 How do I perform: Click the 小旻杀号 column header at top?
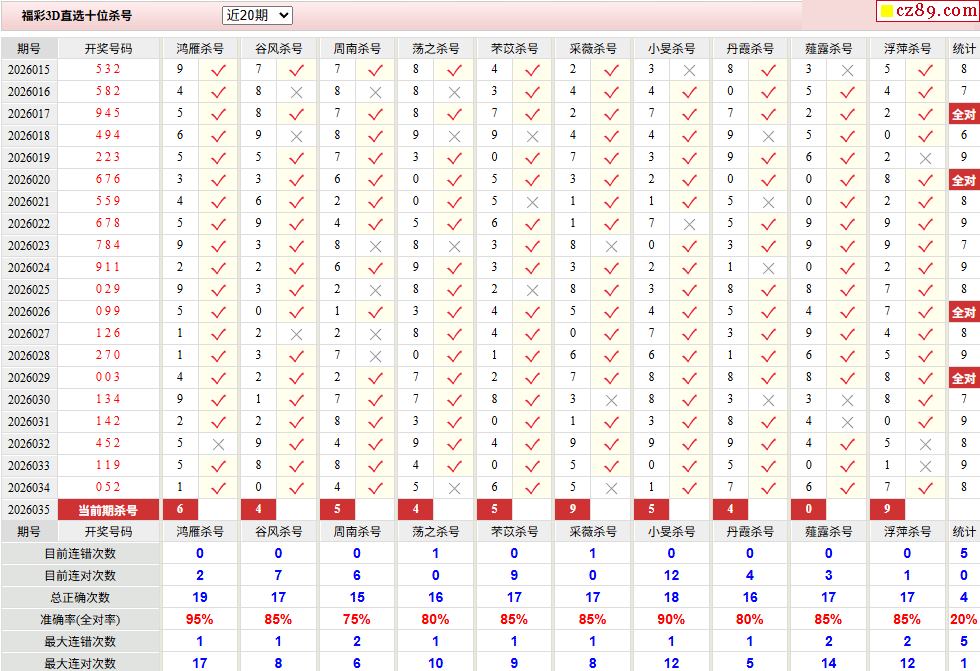pos(671,49)
